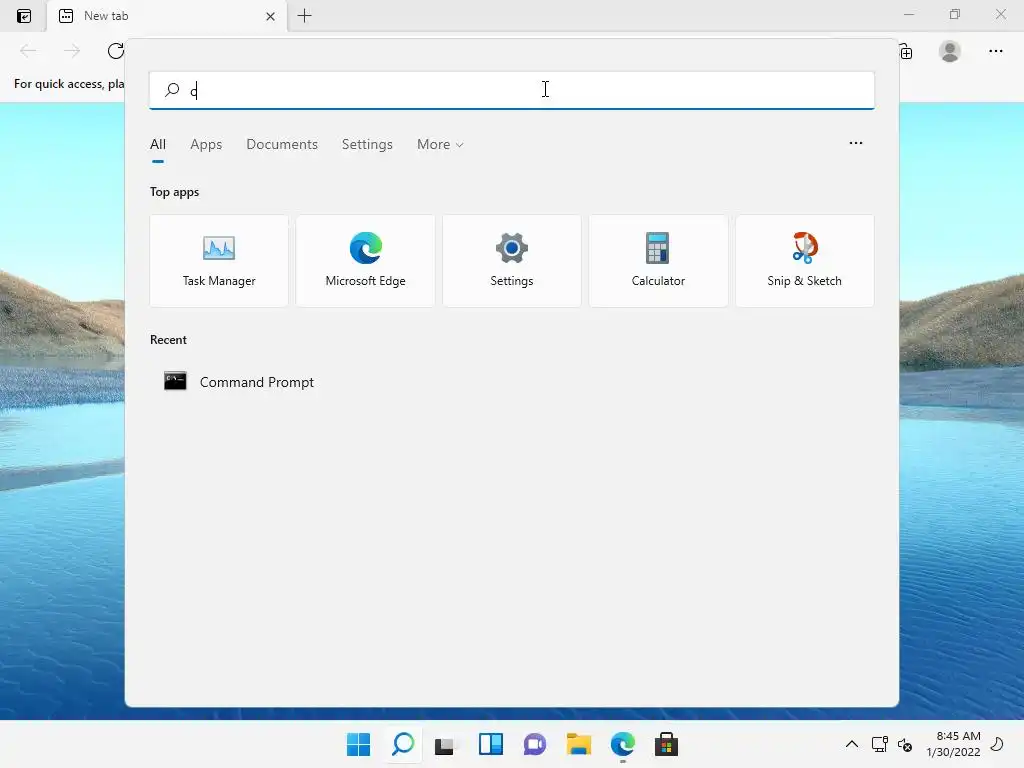This screenshot has width=1024, height=768.
Task: Expand the More filter dropdown
Action: (x=440, y=144)
